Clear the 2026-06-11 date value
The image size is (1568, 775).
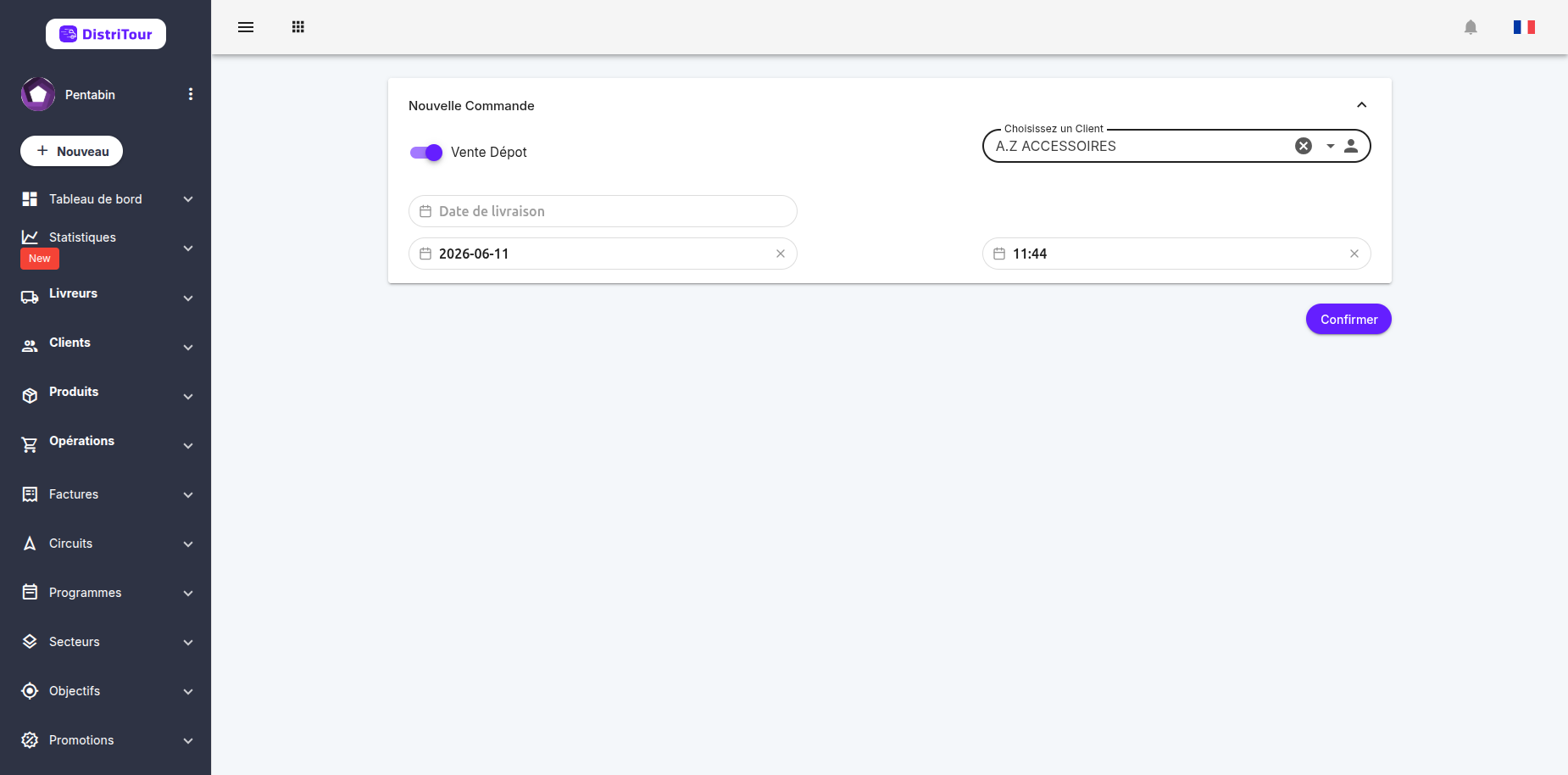(x=781, y=254)
